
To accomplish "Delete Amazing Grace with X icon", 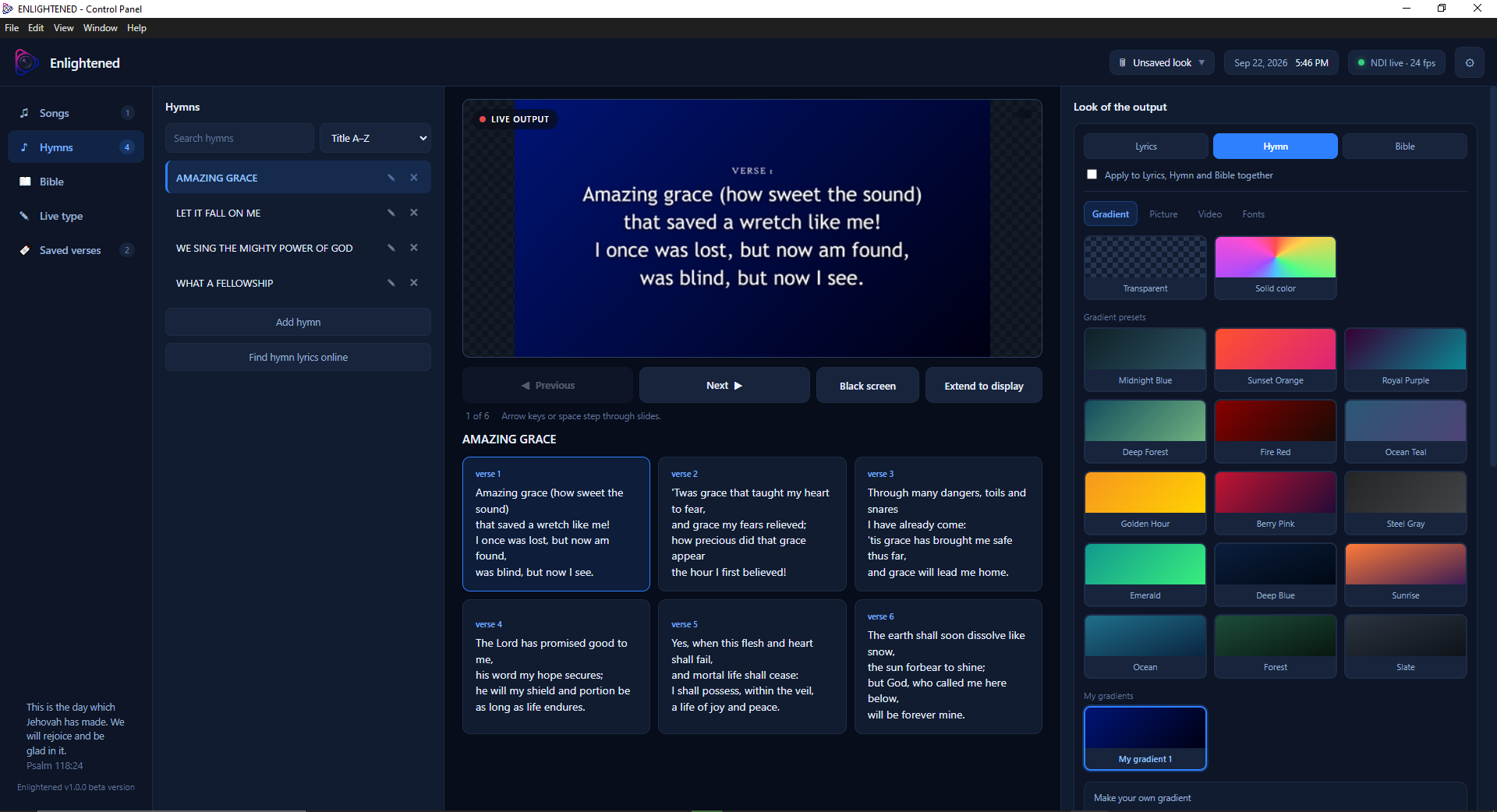I will point(414,178).
